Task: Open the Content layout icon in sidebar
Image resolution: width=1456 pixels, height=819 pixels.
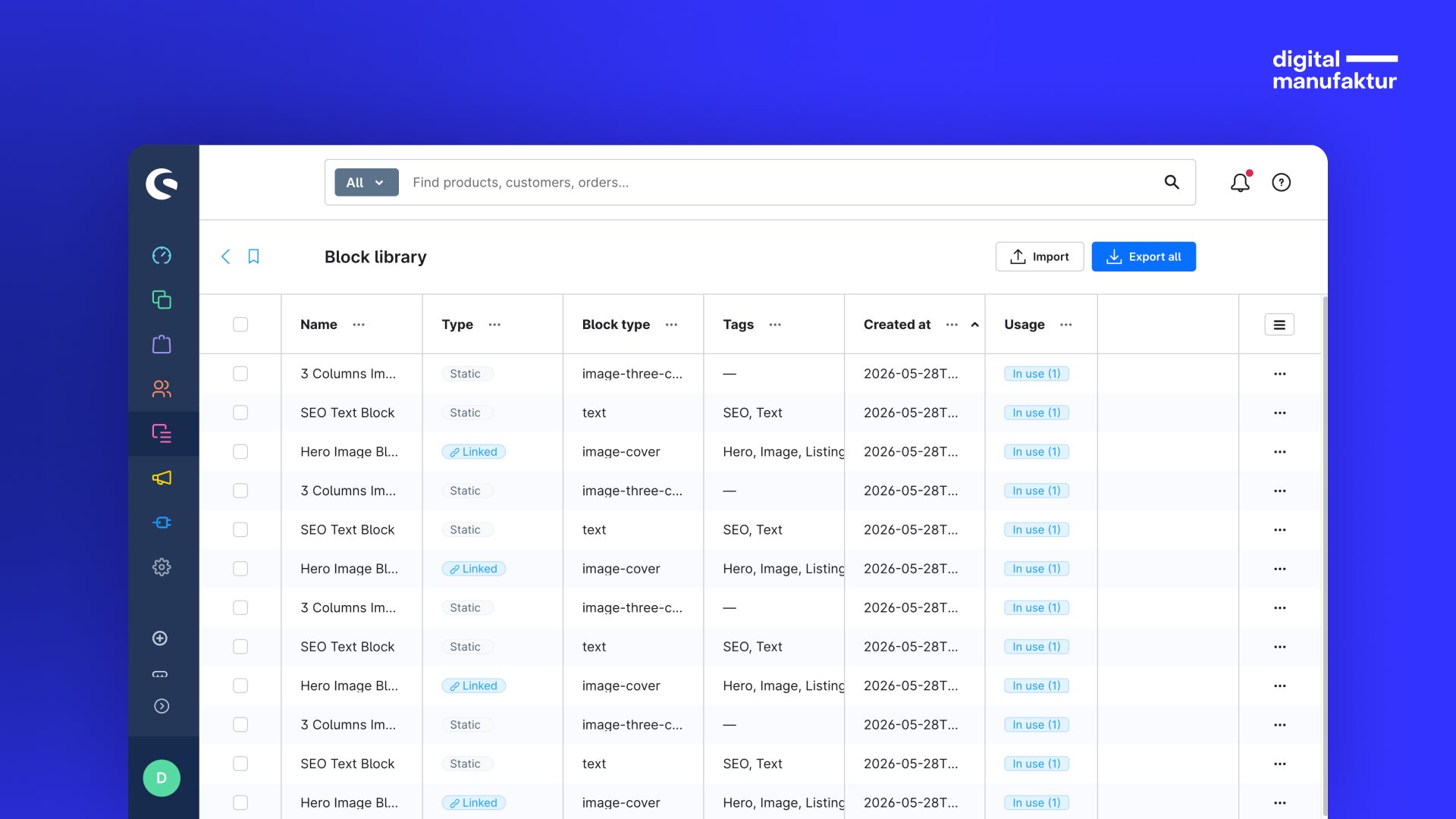Action: [x=162, y=433]
